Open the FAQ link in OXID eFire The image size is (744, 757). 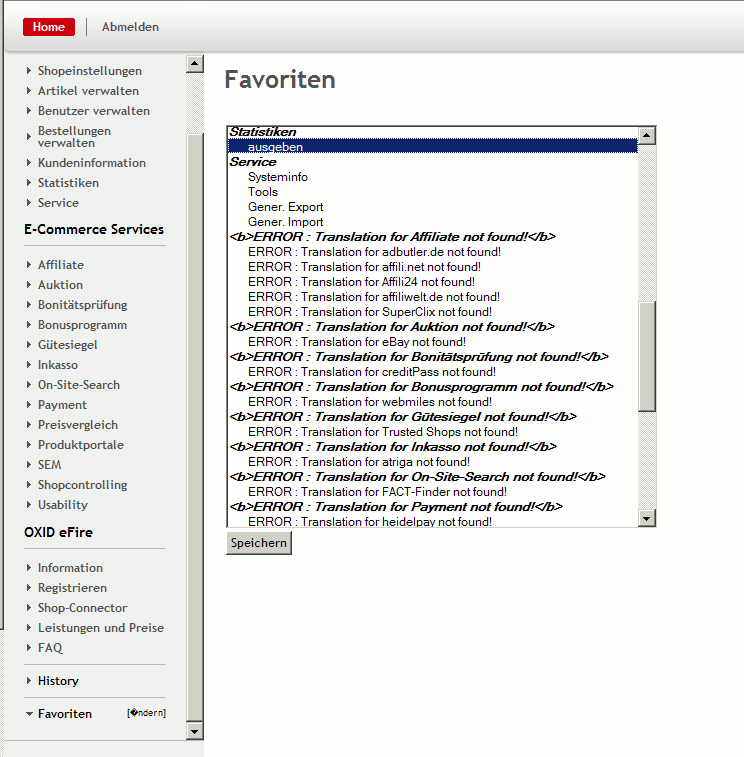tap(49, 648)
